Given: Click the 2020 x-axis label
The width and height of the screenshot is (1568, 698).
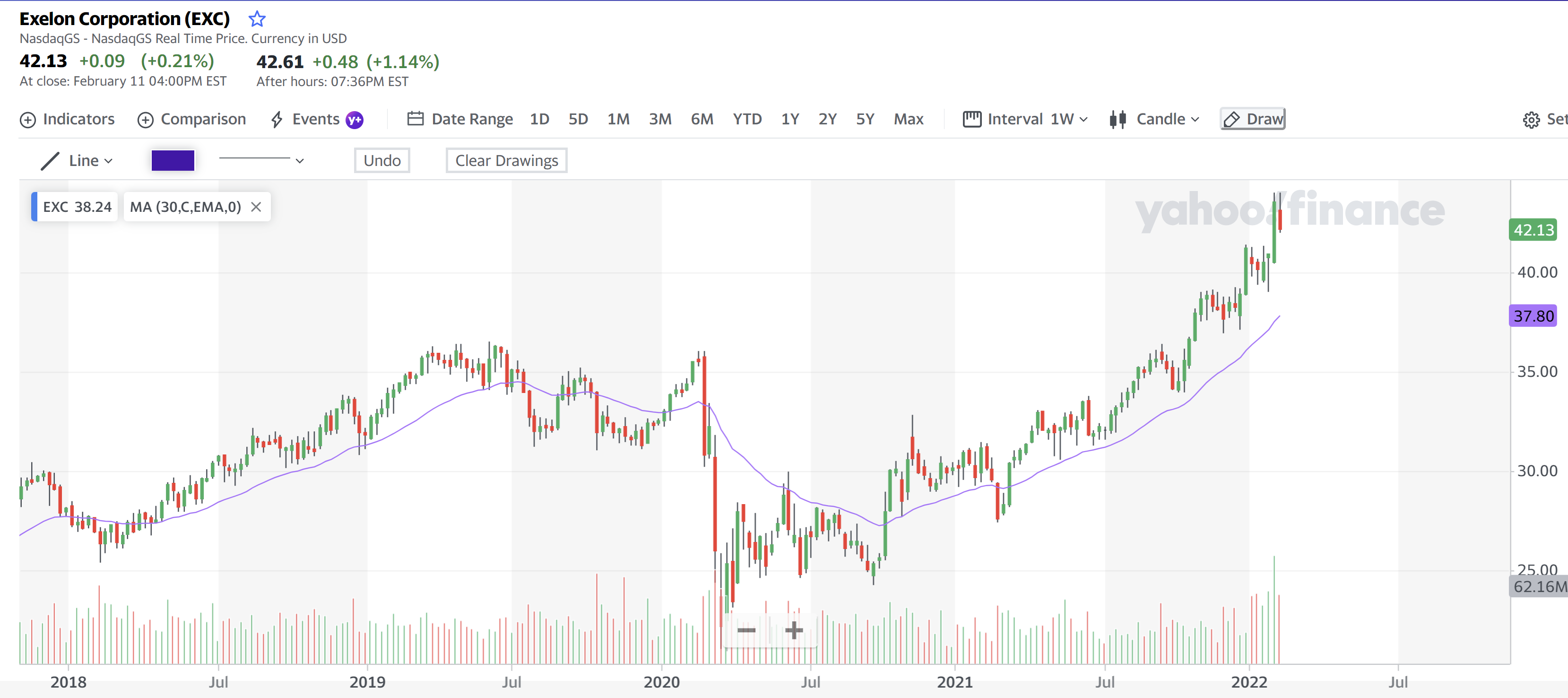Looking at the screenshot, I should (662, 682).
